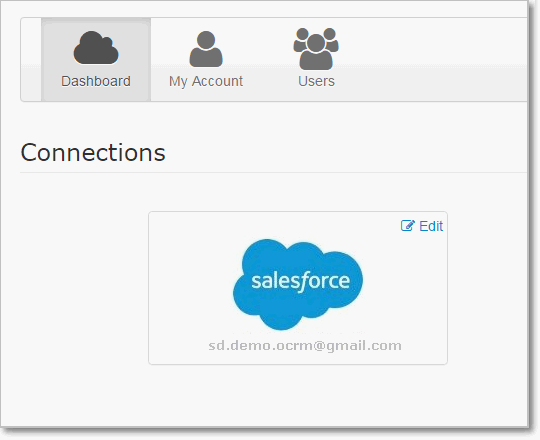Click the Connections heading

(x=93, y=152)
